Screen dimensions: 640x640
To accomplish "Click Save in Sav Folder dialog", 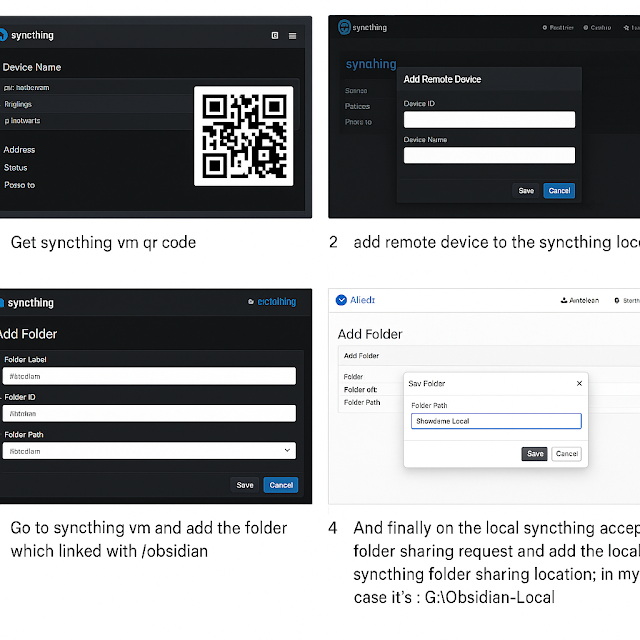I will 535,454.
